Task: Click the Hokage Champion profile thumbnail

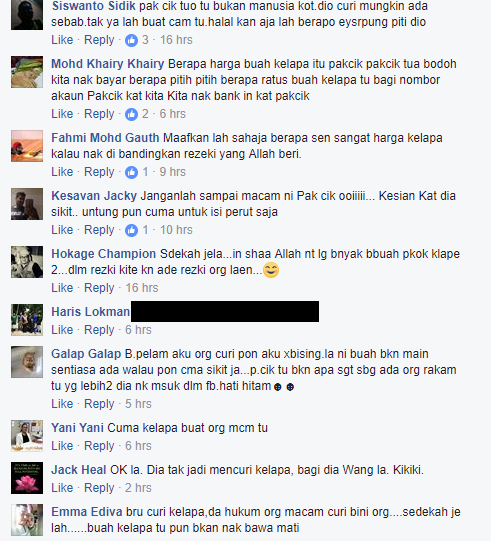Action: tap(27, 262)
